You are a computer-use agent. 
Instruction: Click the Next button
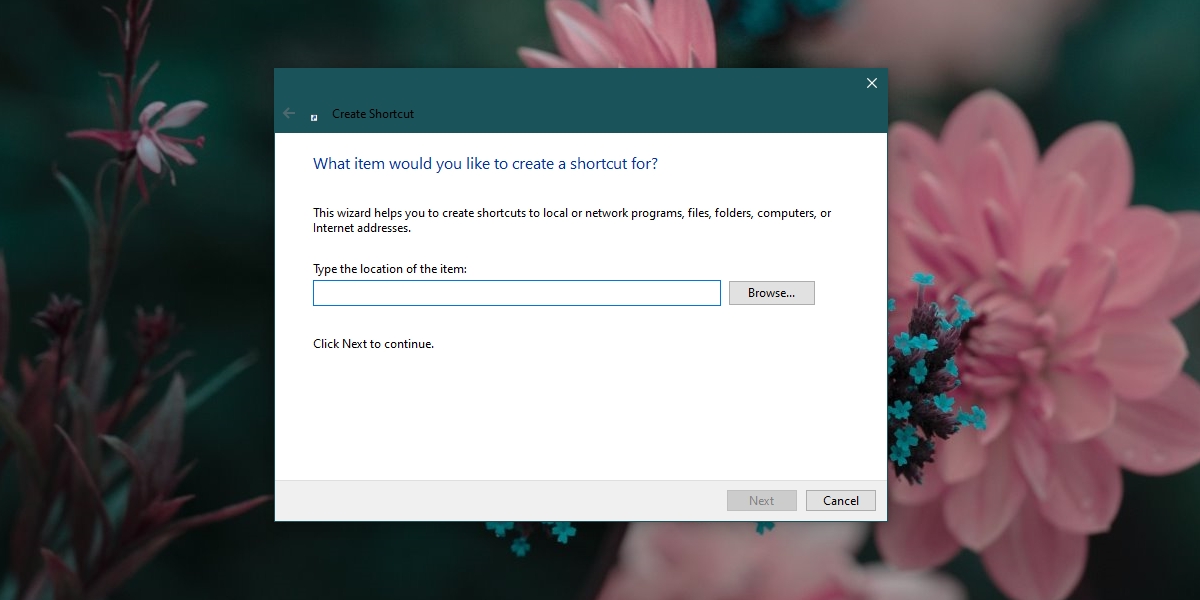click(x=761, y=500)
